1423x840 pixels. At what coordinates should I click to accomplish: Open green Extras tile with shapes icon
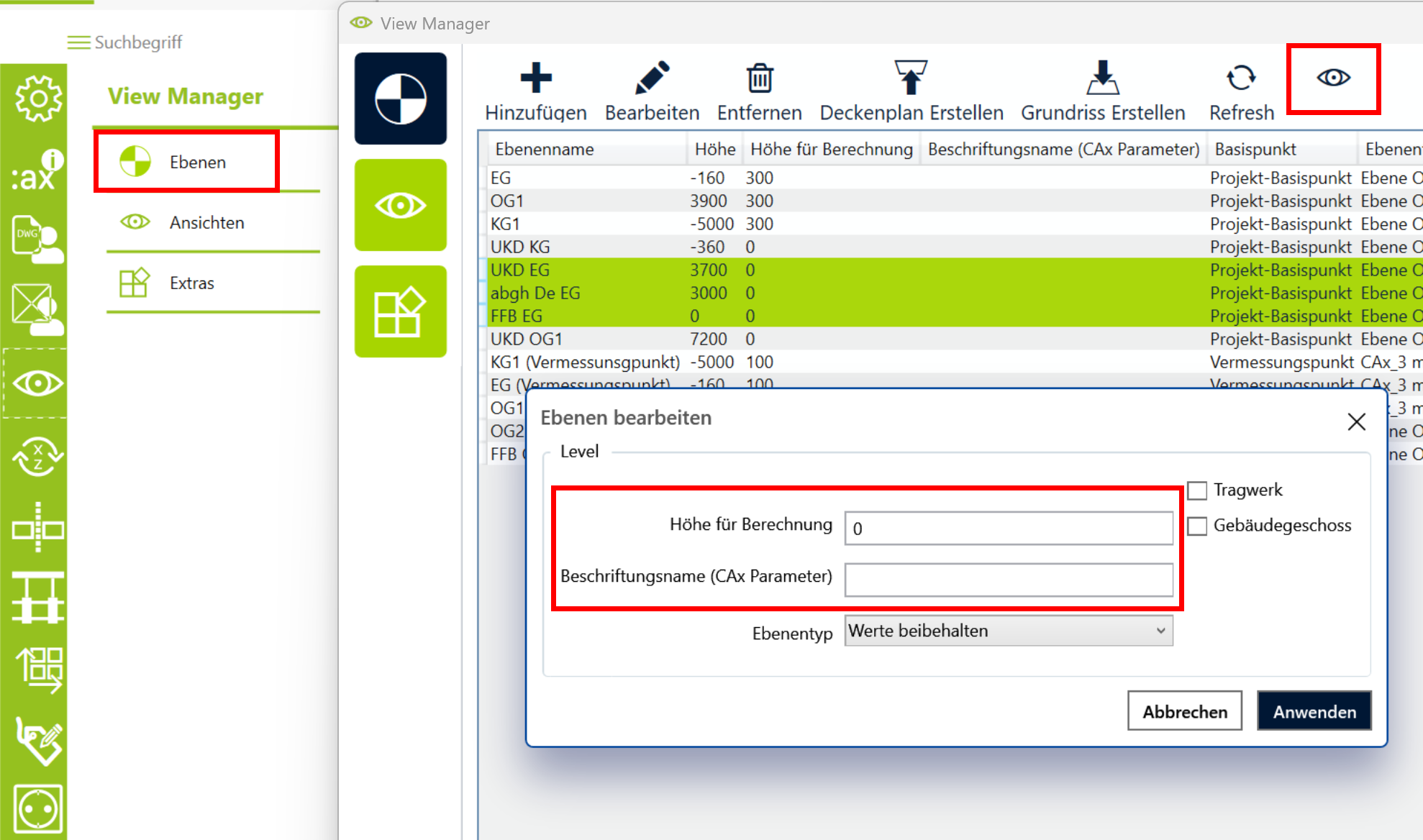coord(401,311)
